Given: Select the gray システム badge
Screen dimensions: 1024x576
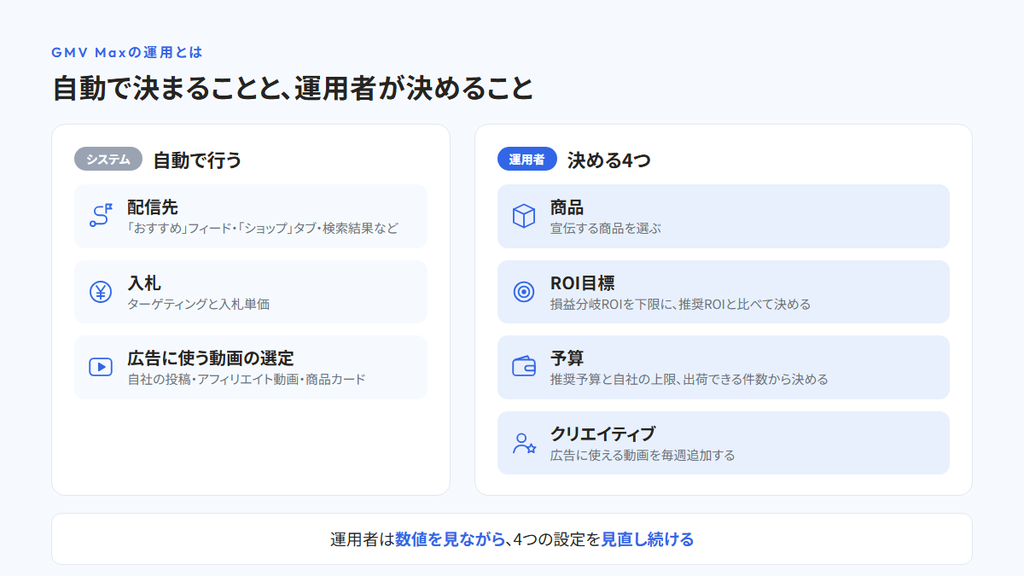Looking at the screenshot, I should (108, 159).
